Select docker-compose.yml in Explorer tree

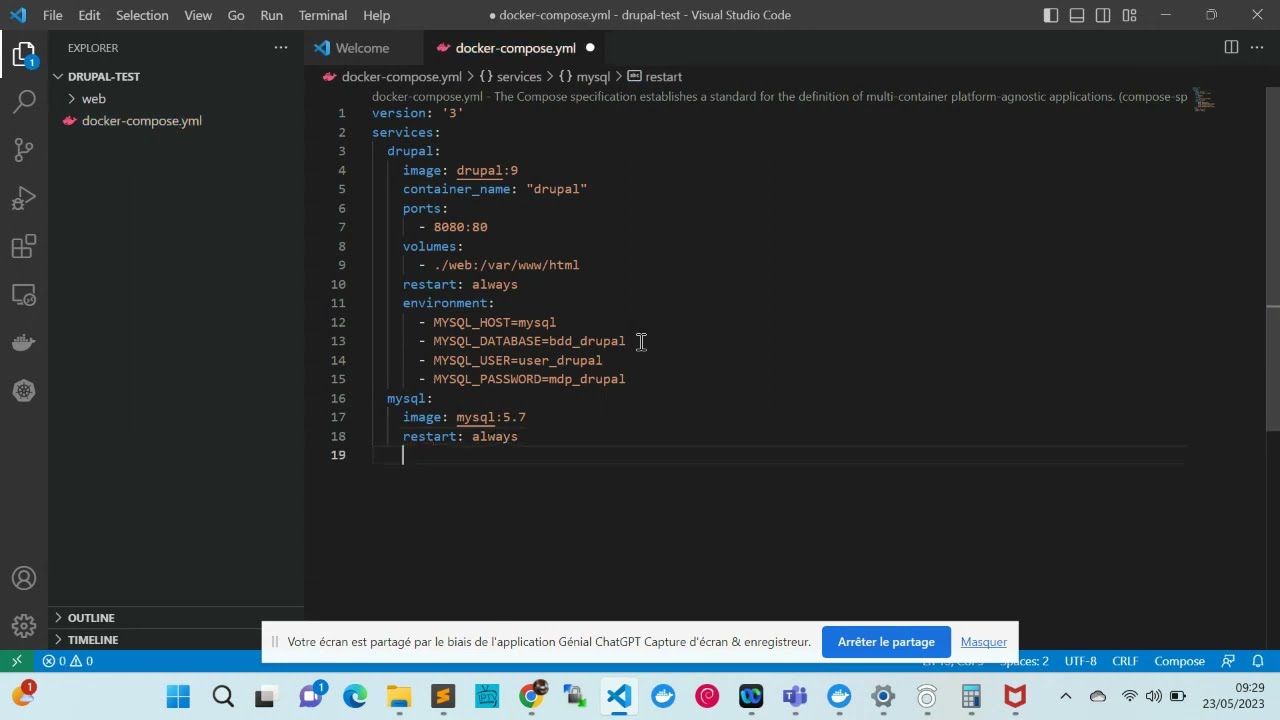click(x=176, y=120)
